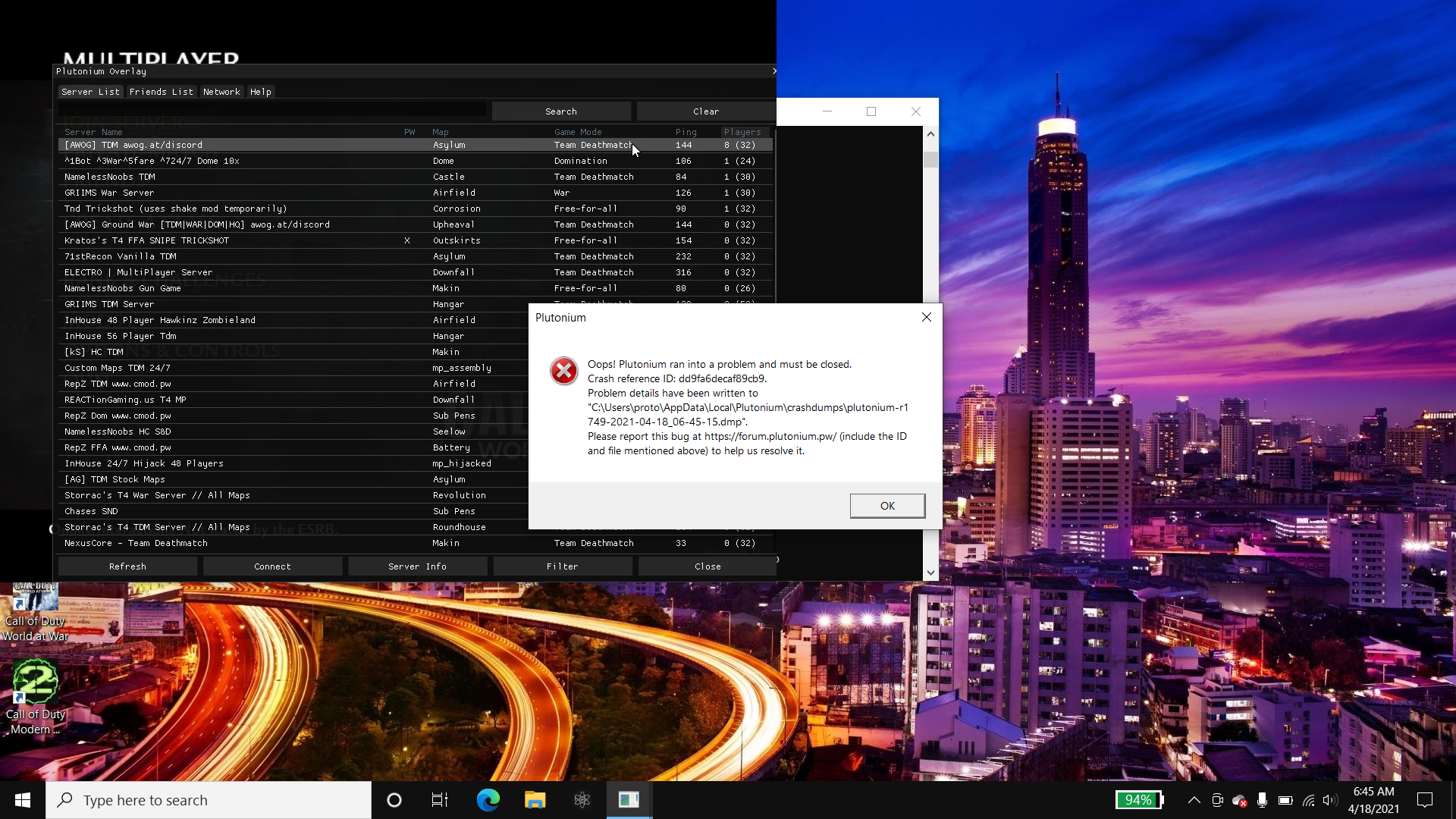
Task: Select InHouse 24/7 Hijack 48 Players
Action: [x=293, y=463]
